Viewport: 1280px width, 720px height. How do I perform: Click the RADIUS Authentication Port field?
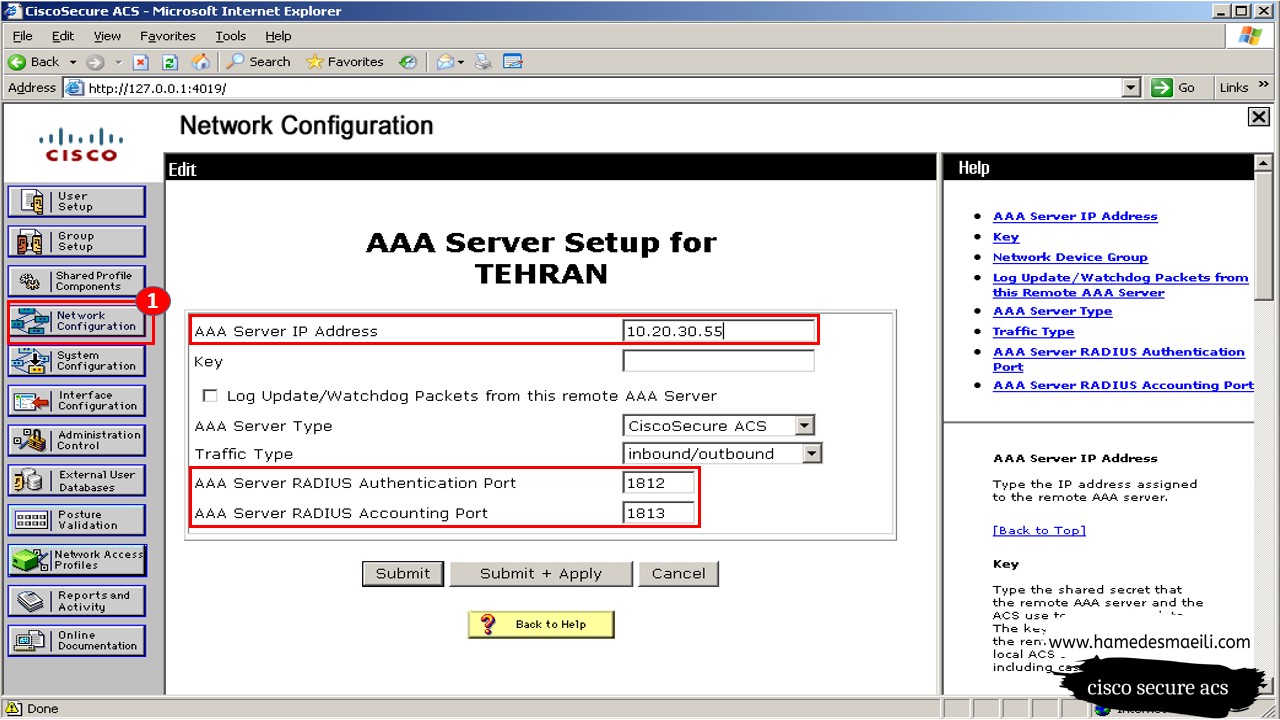[658, 483]
